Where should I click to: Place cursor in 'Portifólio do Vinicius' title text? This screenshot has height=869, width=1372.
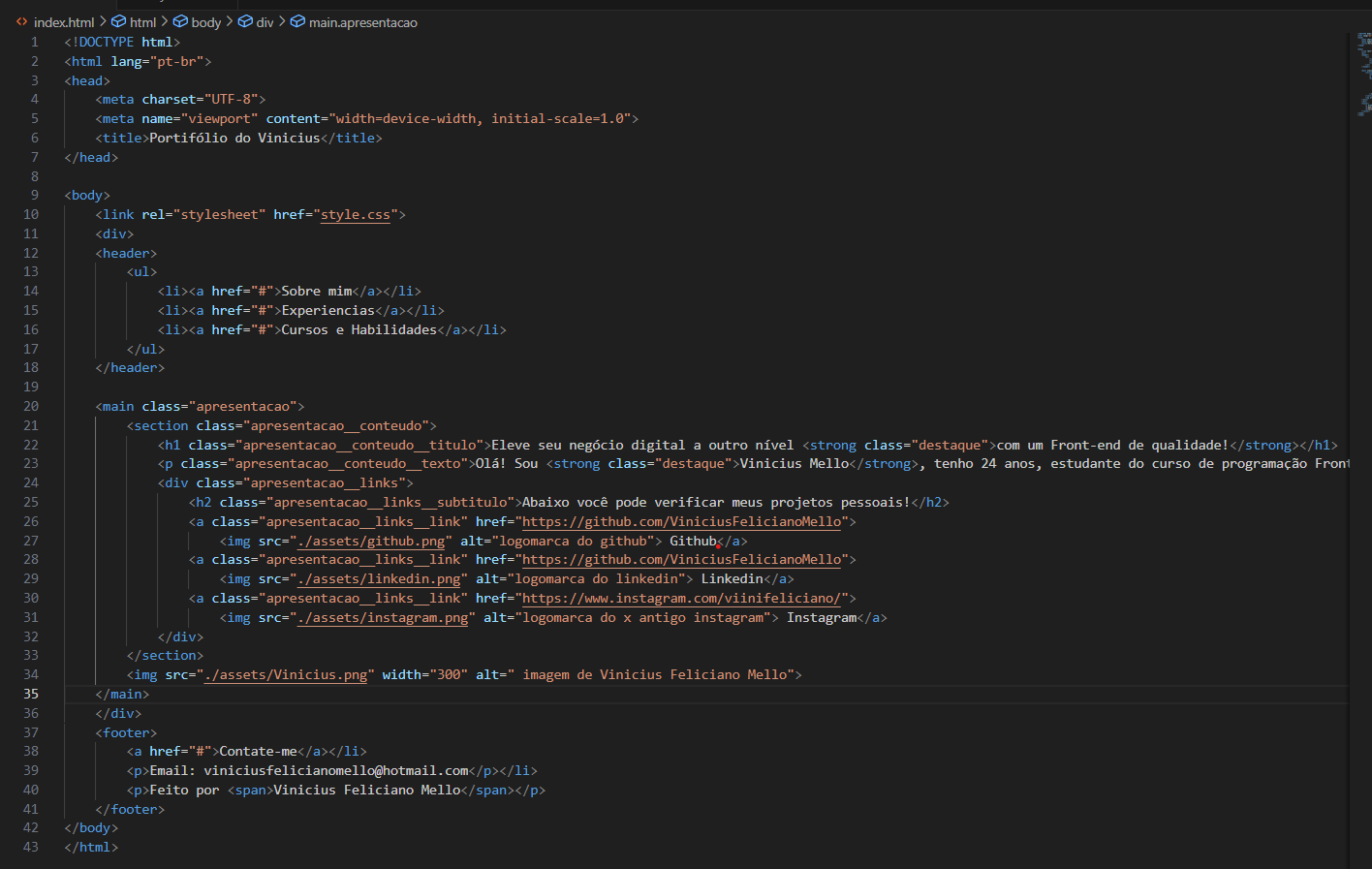click(234, 139)
